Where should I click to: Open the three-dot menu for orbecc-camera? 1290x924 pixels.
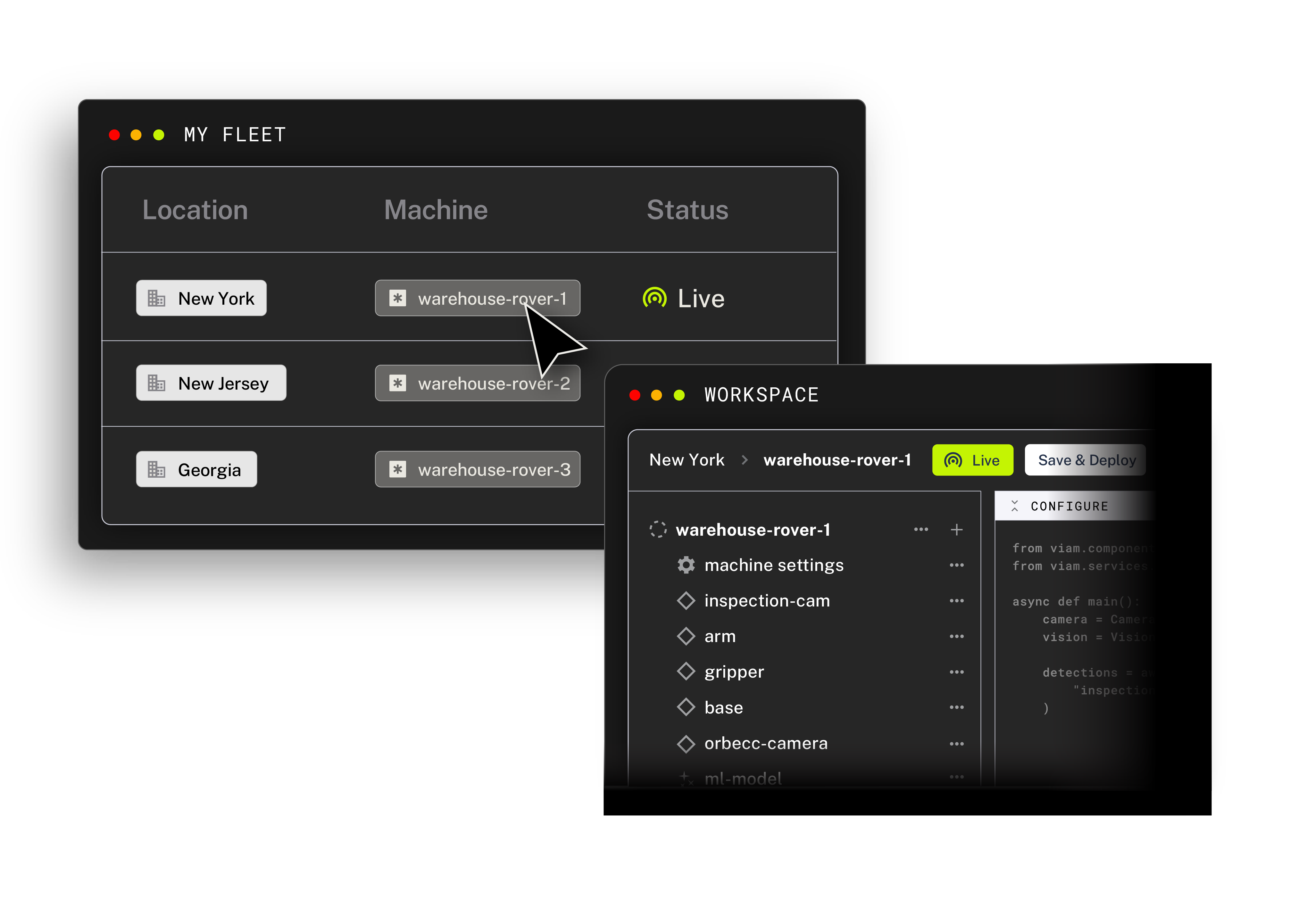pyautogui.click(x=956, y=743)
